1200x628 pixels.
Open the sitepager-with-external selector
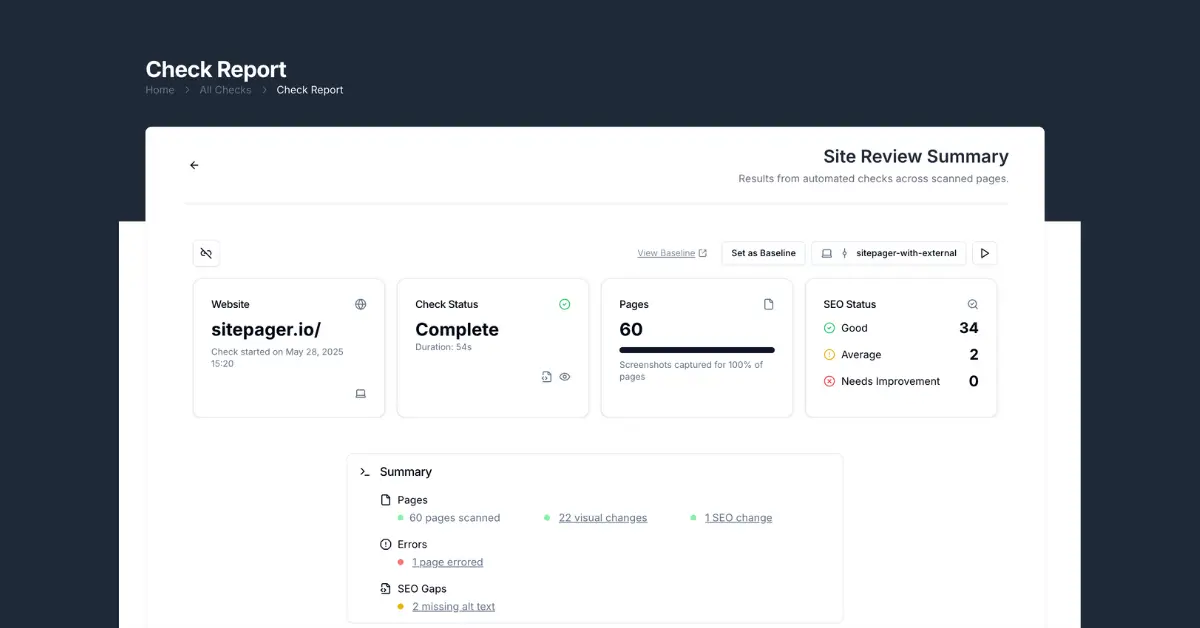(x=888, y=253)
